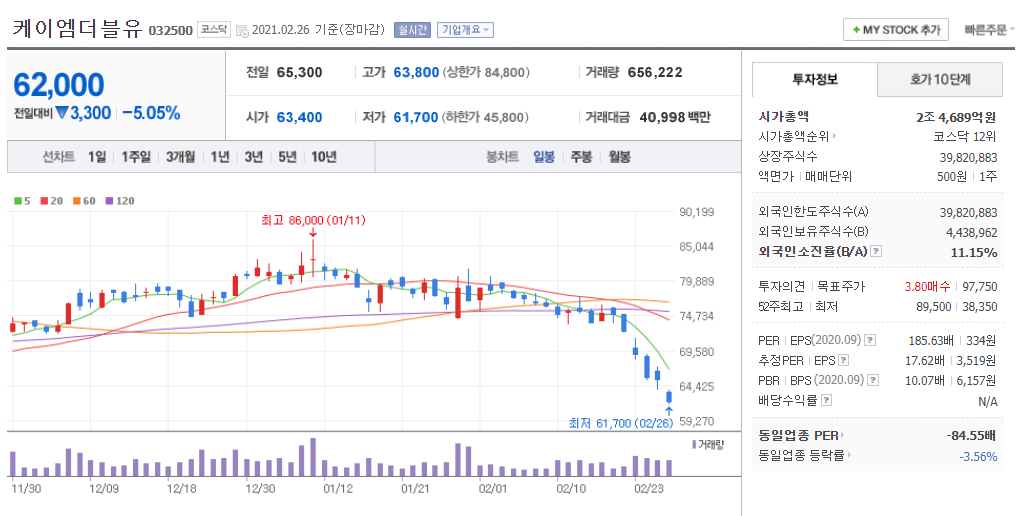Click the 실시간 button

pyautogui.click(x=412, y=29)
